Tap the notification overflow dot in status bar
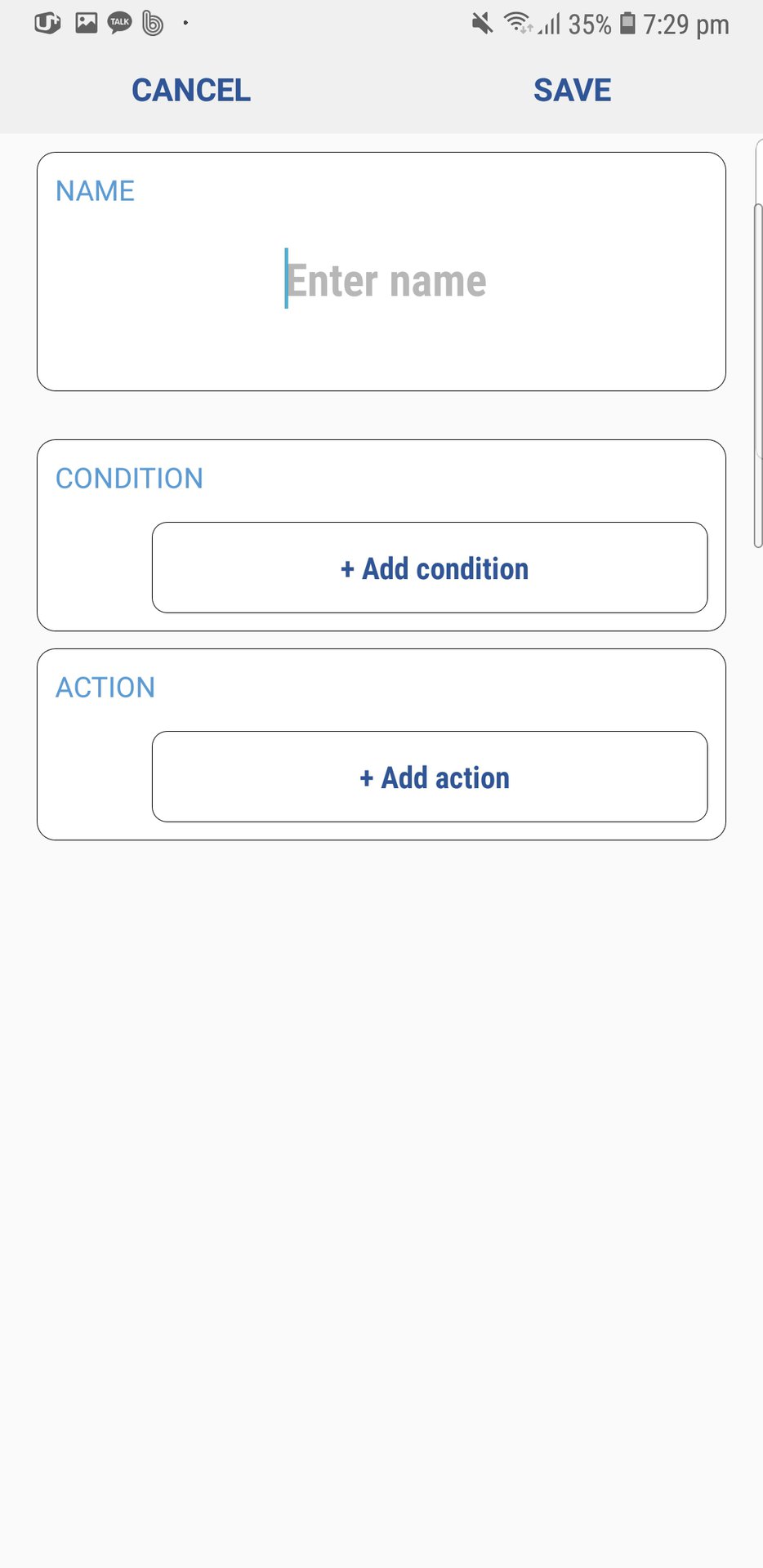Image resolution: width=763 pixels, height=1568 pixels. pos(185,23)
